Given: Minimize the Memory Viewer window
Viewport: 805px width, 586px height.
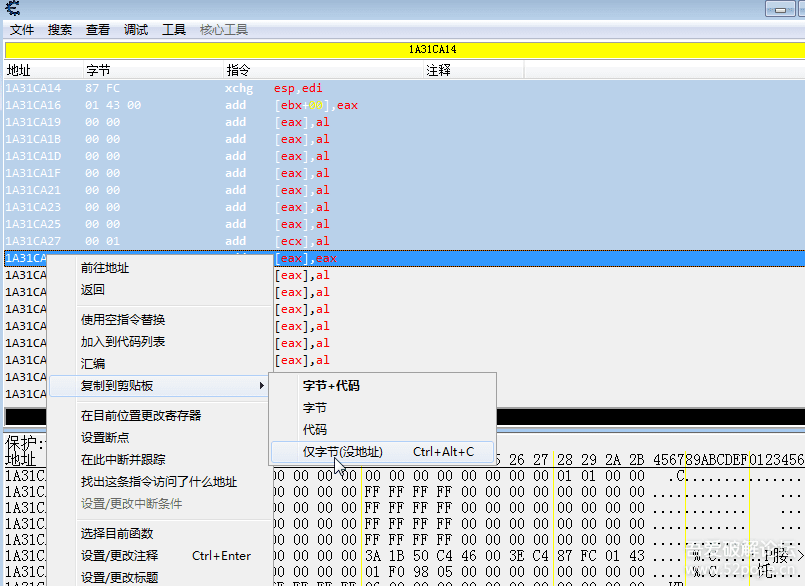Looking at the screenshot, I should pyautogui.click(x=780, y=9).
